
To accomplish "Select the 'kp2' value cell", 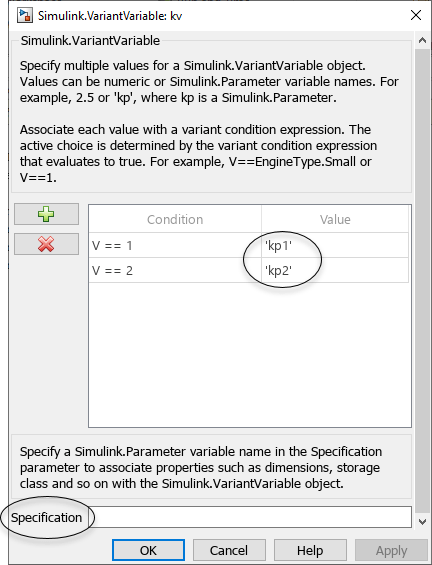I will coord(335,270).
